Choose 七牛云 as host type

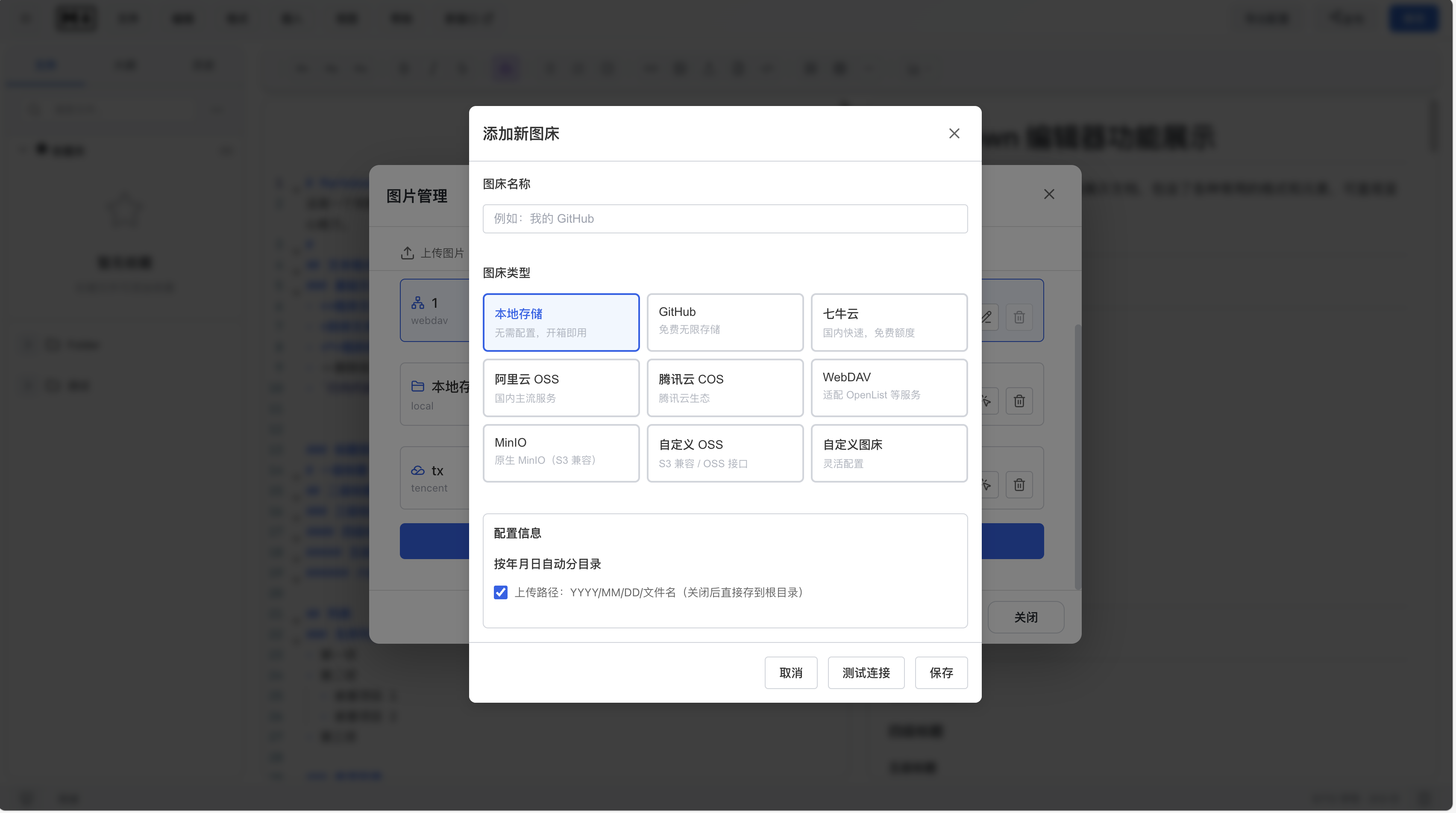click(x=889, y=322)
